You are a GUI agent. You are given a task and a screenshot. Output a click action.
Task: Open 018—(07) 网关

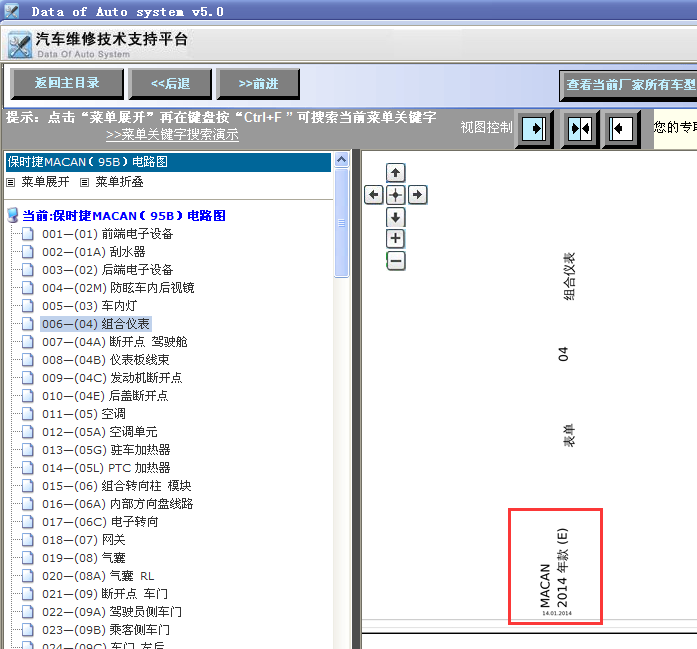click(x=84, y=540)
